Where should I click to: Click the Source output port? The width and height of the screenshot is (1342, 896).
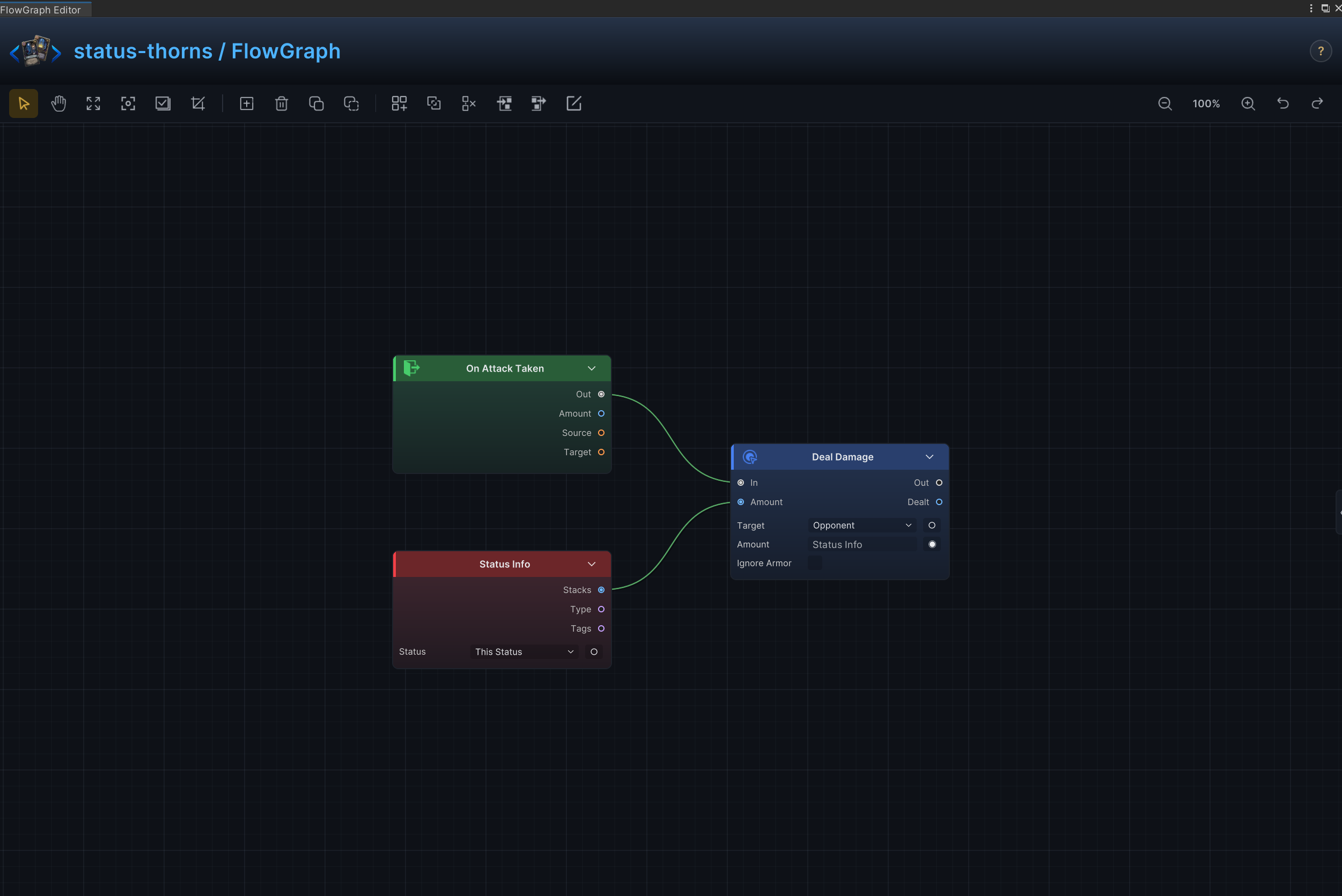601,433
